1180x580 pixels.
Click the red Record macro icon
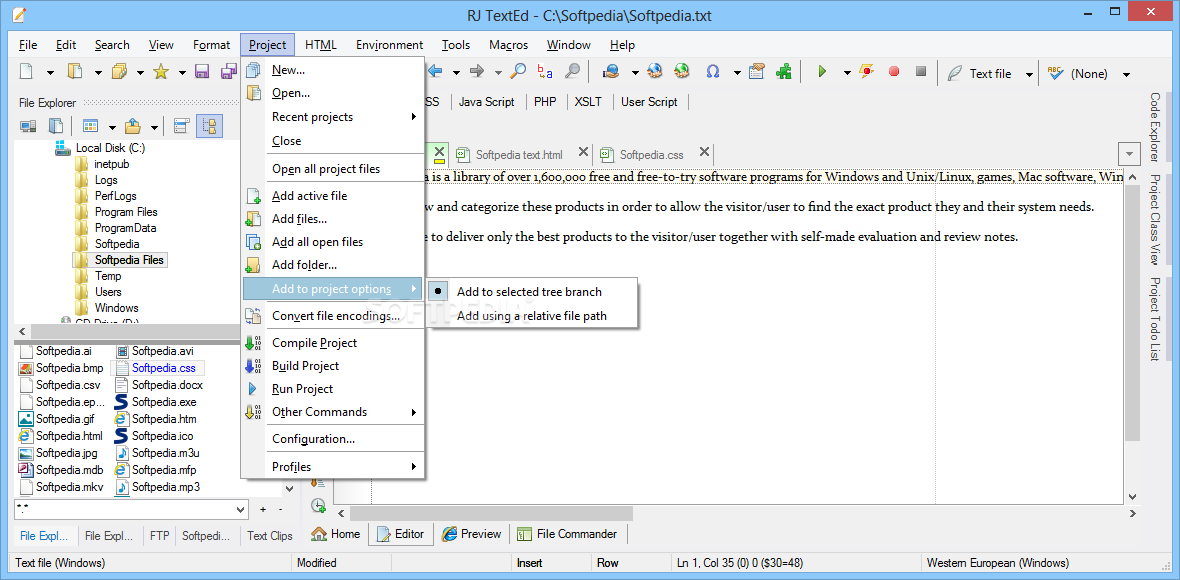tap(894, 71)
